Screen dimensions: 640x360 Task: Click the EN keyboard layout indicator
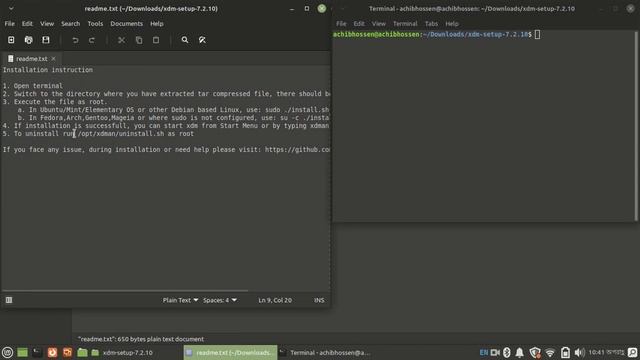484,352
